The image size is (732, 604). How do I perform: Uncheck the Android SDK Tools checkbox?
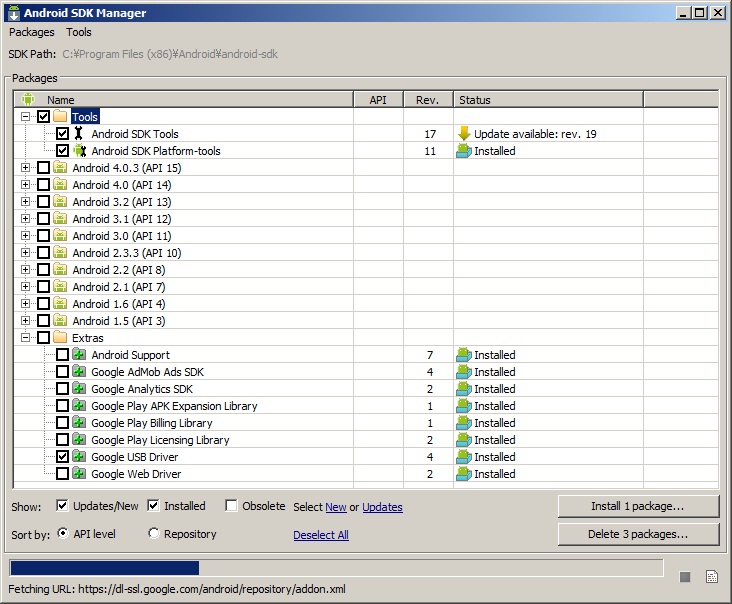pyautogui.click(x=63, y=133)
